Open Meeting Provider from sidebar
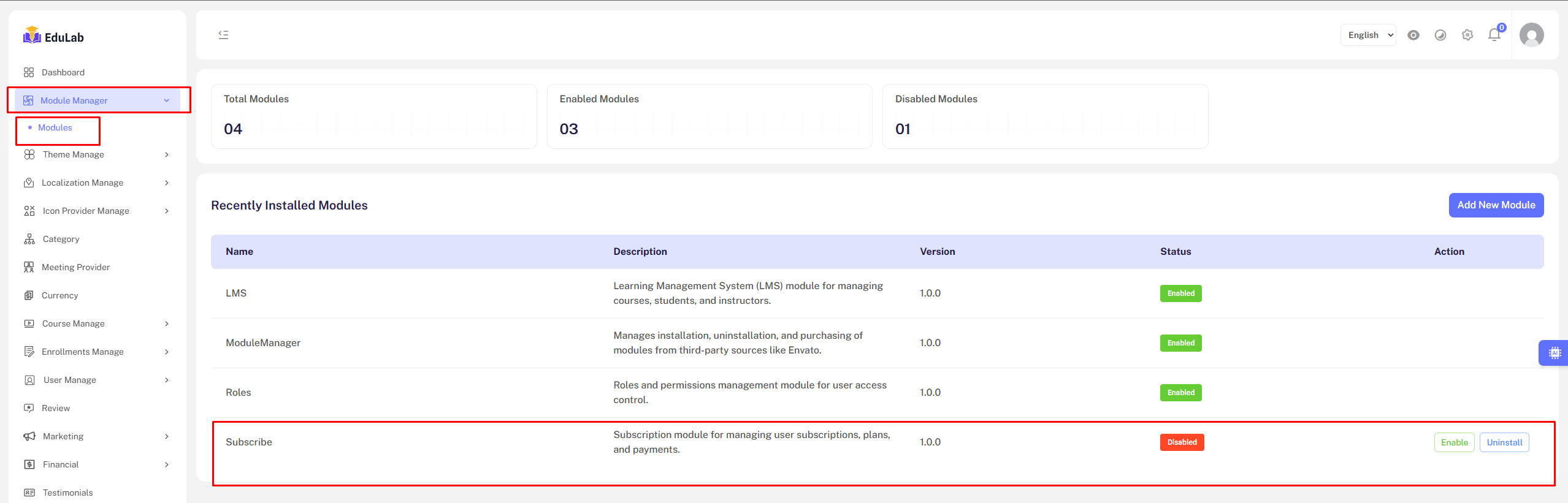 pyautogui.click(x=75, y=267)
